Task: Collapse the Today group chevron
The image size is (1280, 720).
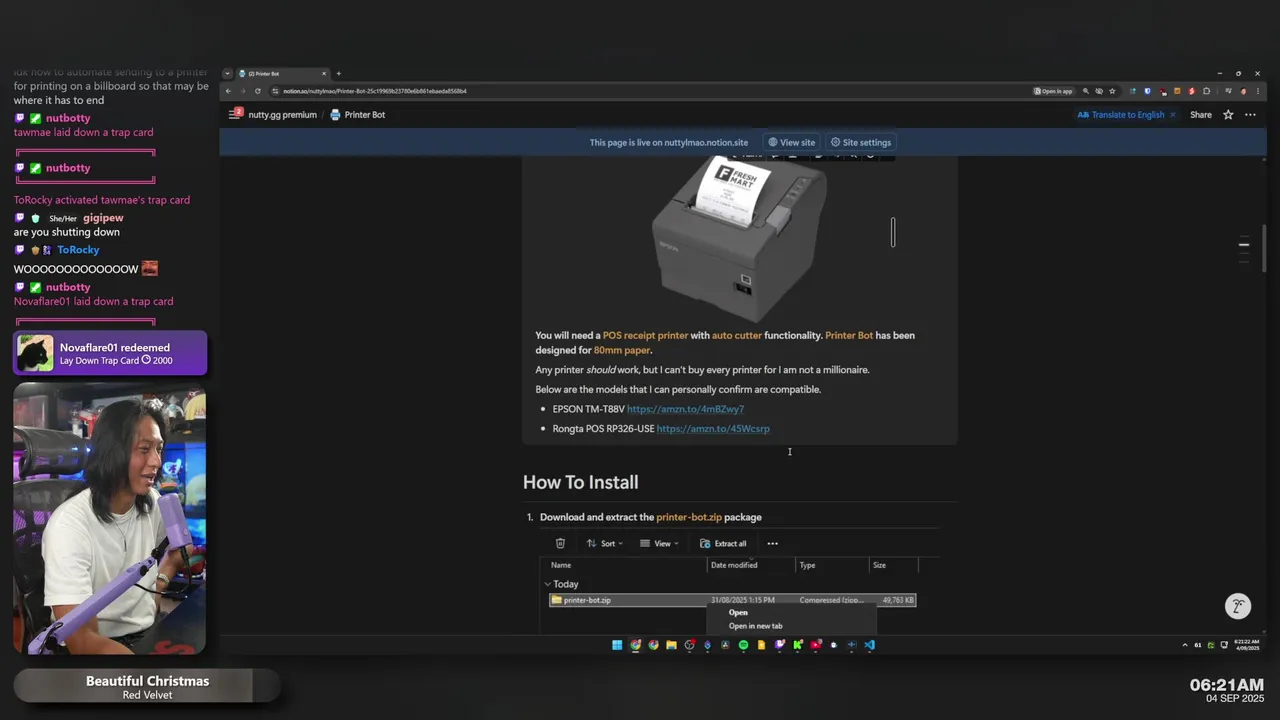Action: pyautogui.click(x=547, y=584)
